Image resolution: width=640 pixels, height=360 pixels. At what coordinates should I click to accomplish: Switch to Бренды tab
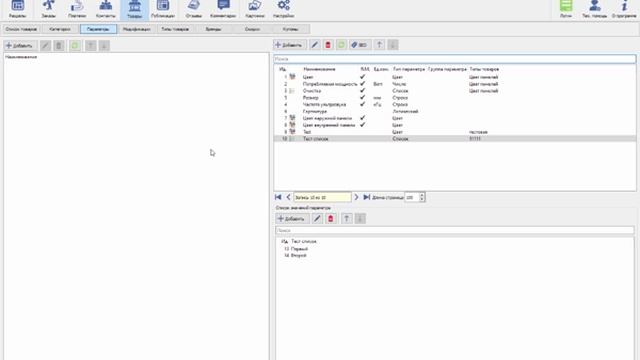click(213, 29)
